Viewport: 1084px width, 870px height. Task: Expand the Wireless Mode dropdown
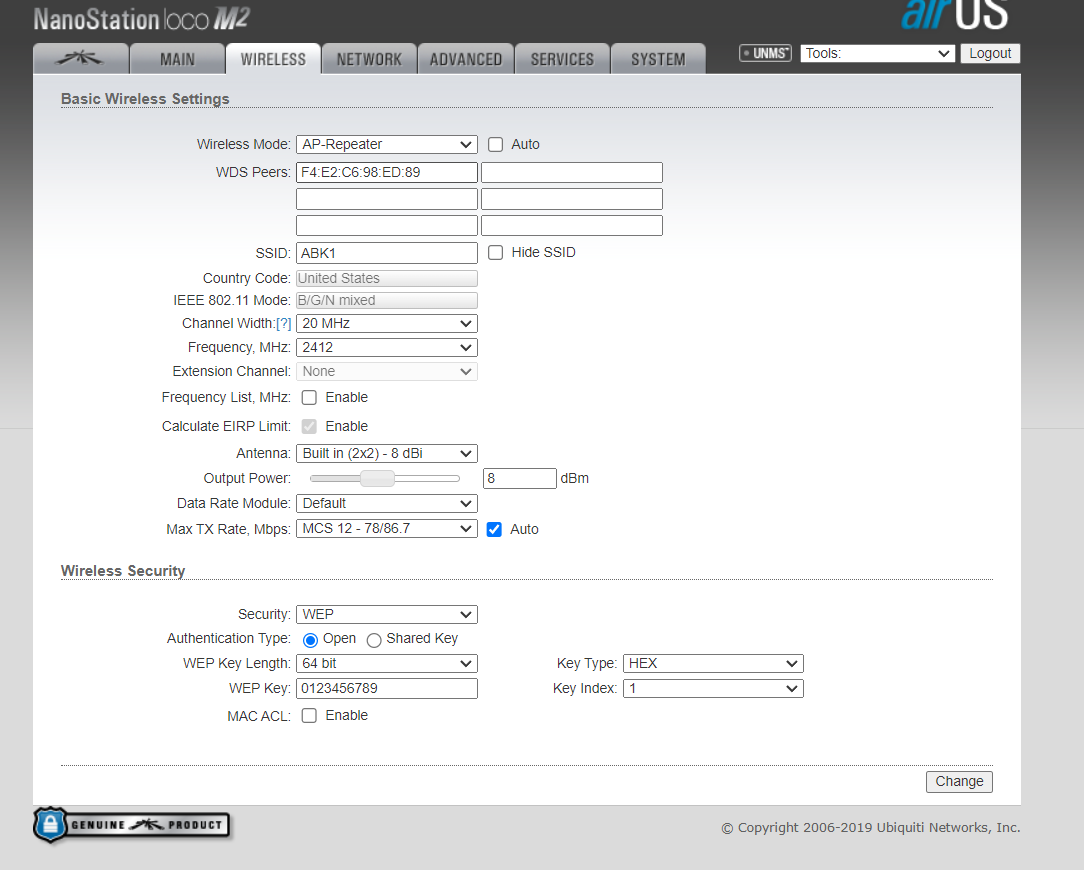coord(386,145)
